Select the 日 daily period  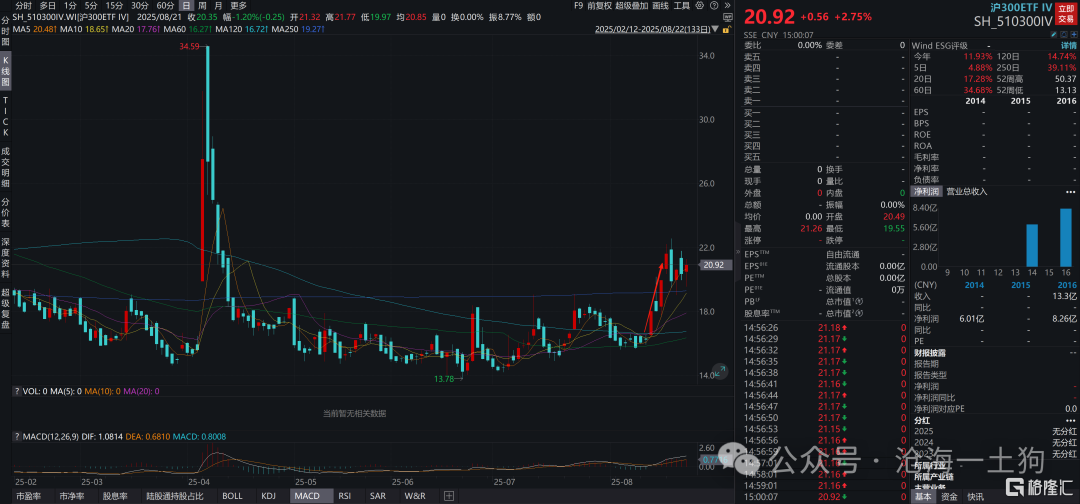tap(185, 6)
